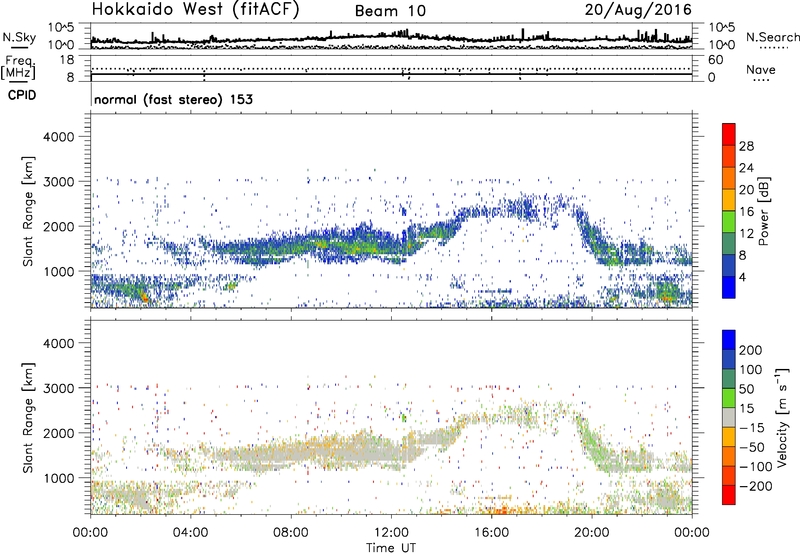The width and height of the screenshot is (800, 554).
Task: Click the Slant Range [km] label of the velocity panel
Action: 28,417
